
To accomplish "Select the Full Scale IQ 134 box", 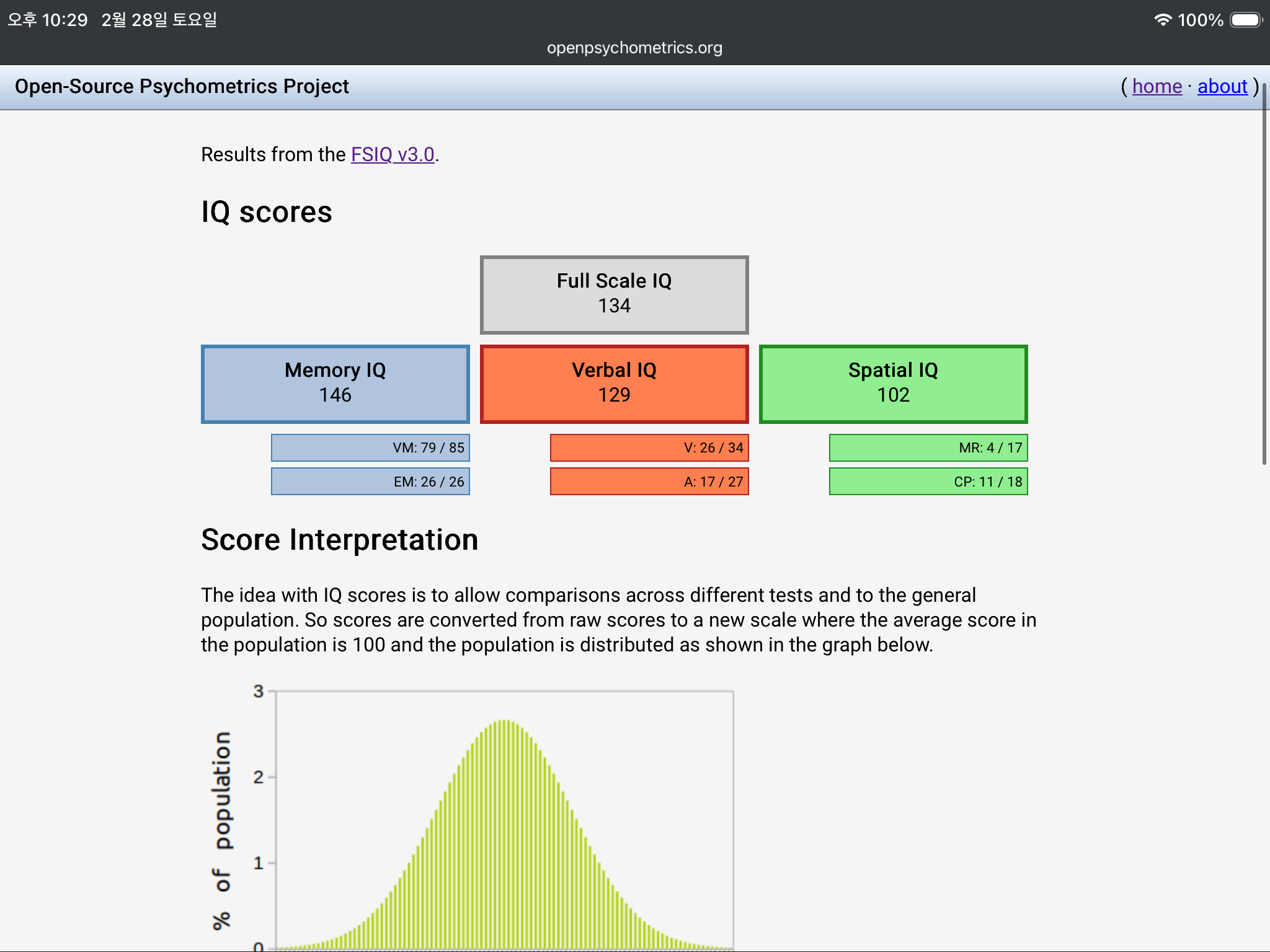I will point(614,294).
